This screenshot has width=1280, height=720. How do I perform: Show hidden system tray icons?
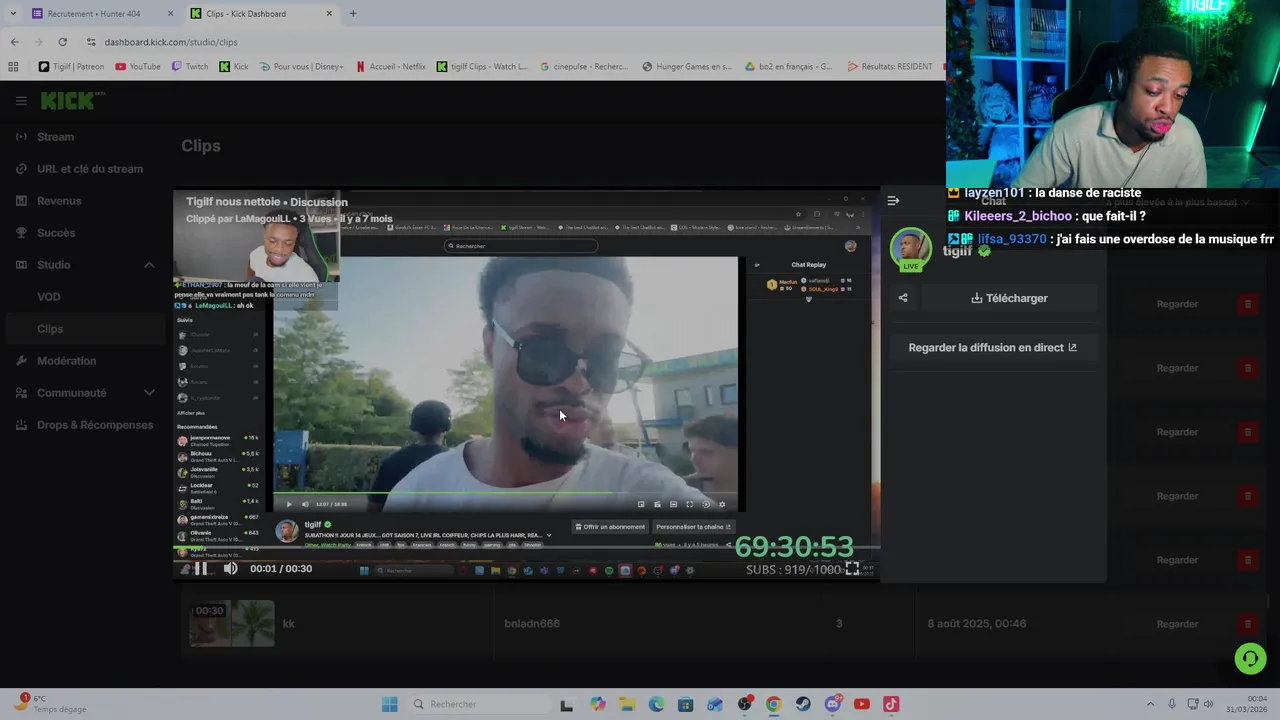point(1150,704)
